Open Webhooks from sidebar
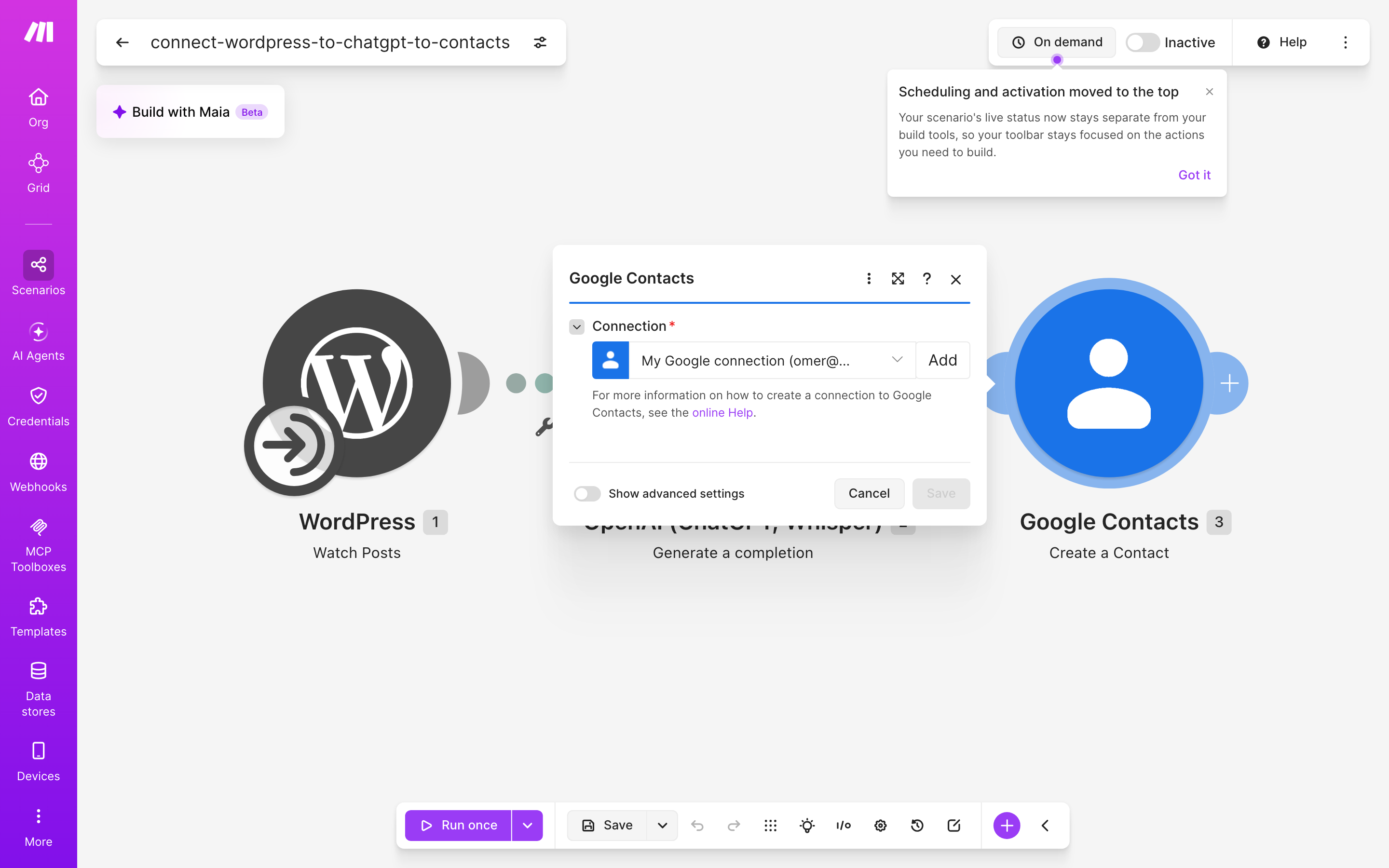This screenshot has height=868, width=1389. click(x=39, y=473)
